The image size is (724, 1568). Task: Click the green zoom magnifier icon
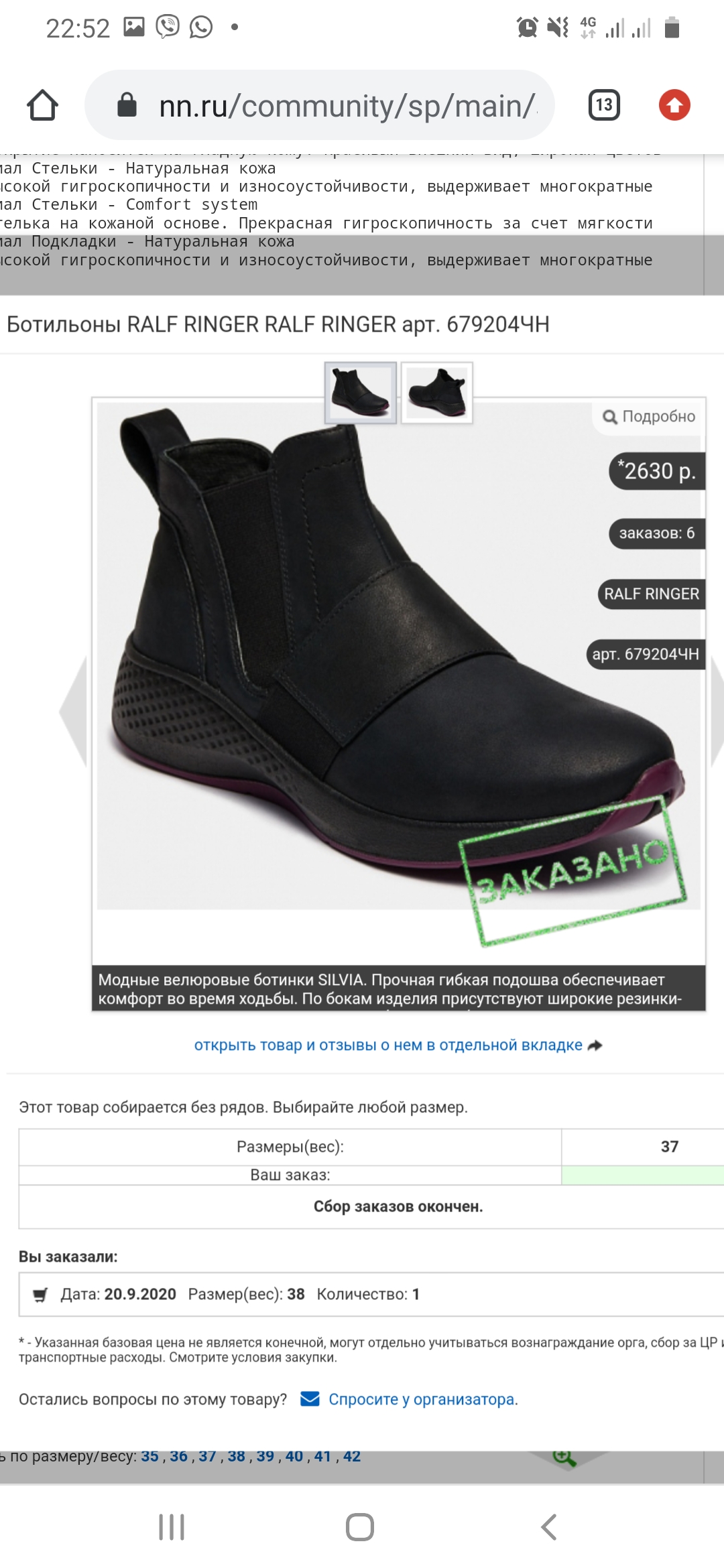click(x=564, y=1457)
